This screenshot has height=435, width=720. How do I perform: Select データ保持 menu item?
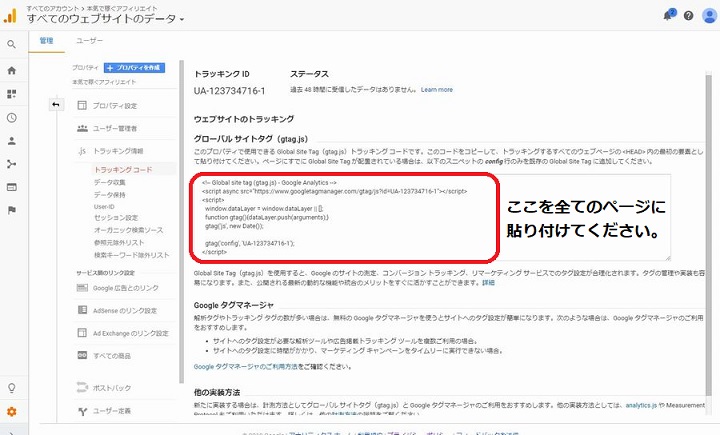point(110,195)
